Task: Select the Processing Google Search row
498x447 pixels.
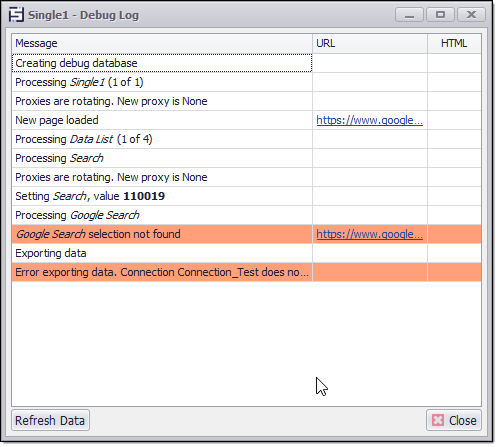Action: tap(246, 215)
